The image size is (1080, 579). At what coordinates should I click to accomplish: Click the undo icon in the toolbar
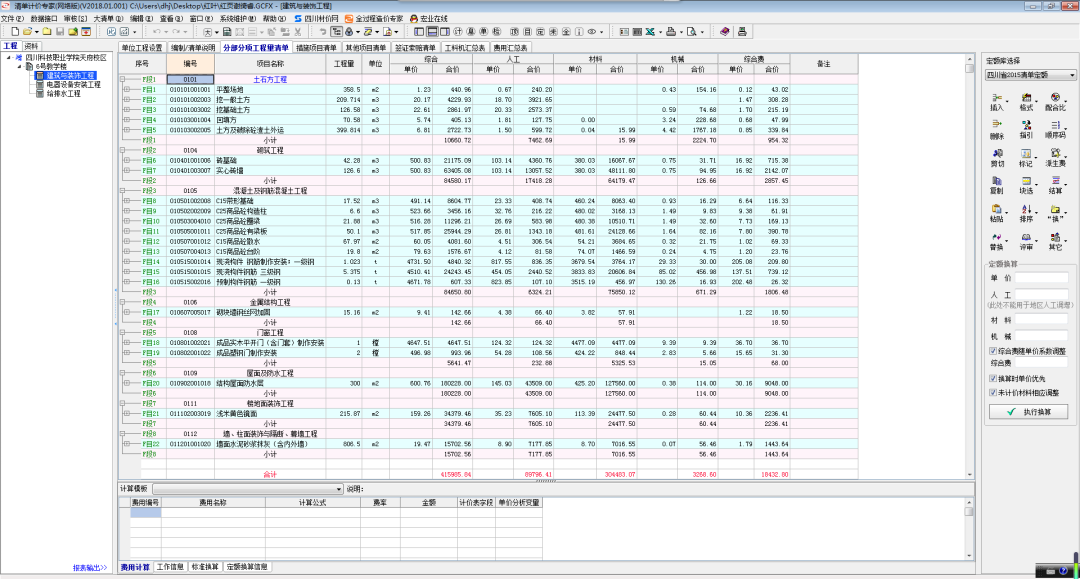[157, 32]
